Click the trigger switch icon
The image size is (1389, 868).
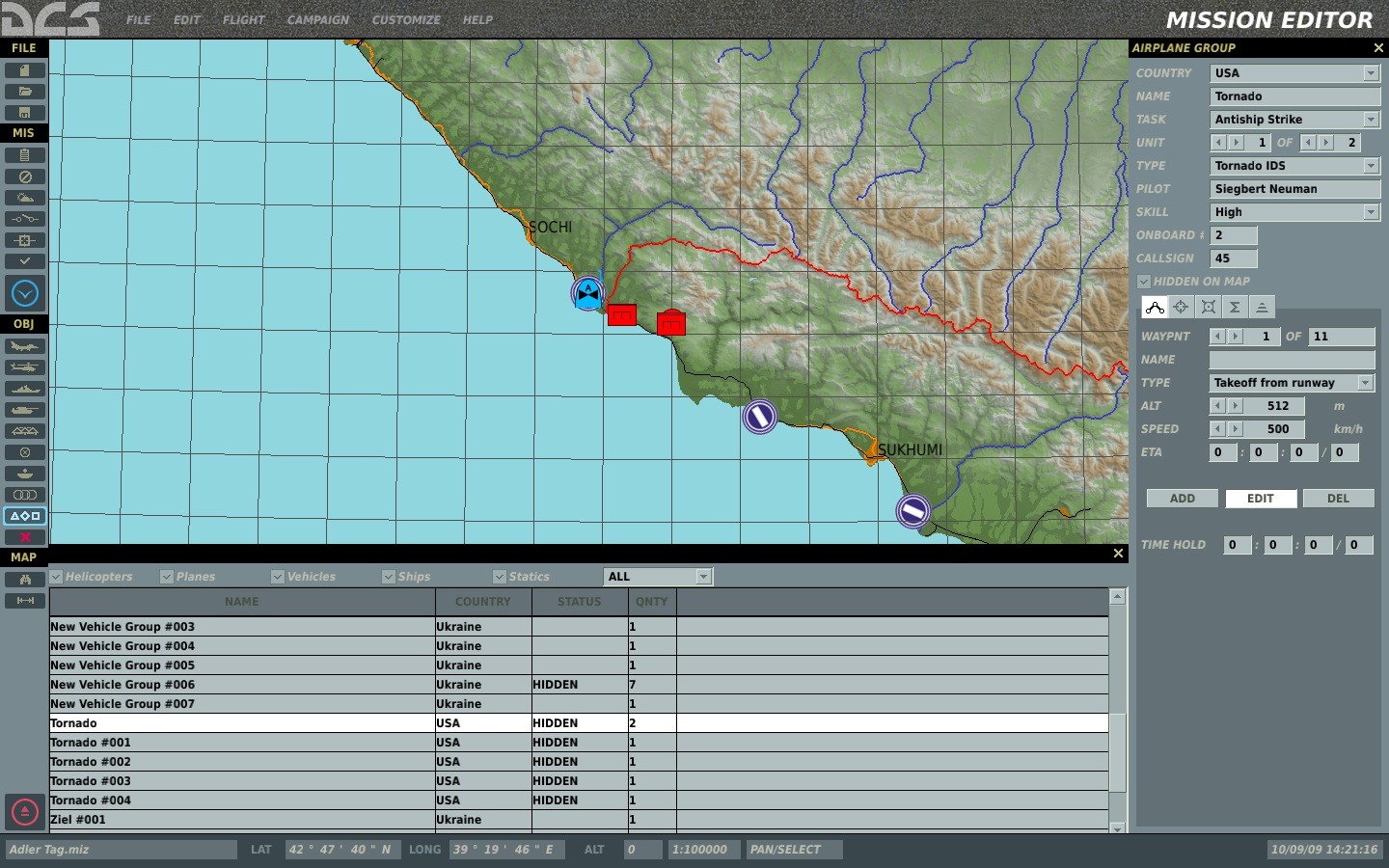[x=25, y=219]
